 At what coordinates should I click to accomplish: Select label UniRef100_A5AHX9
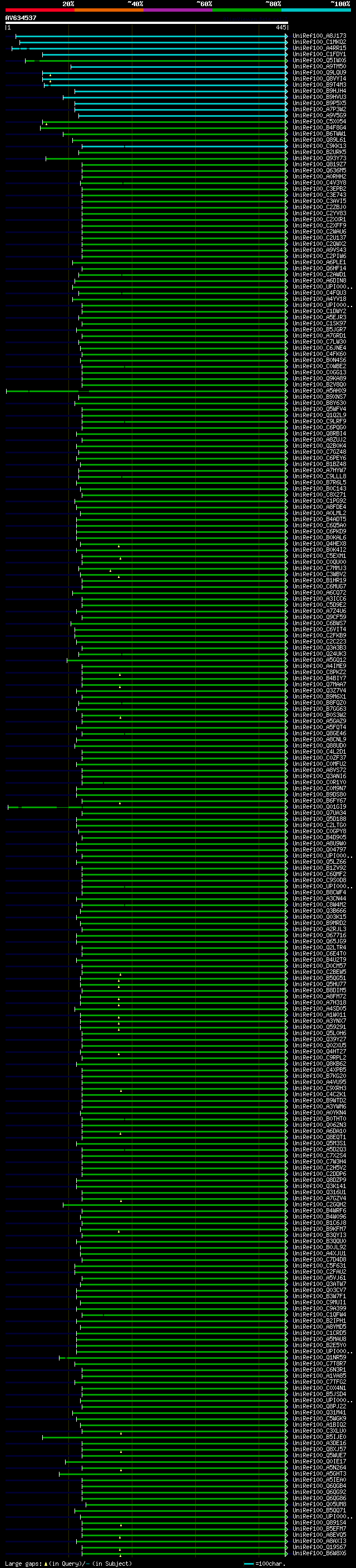[319, 391]
